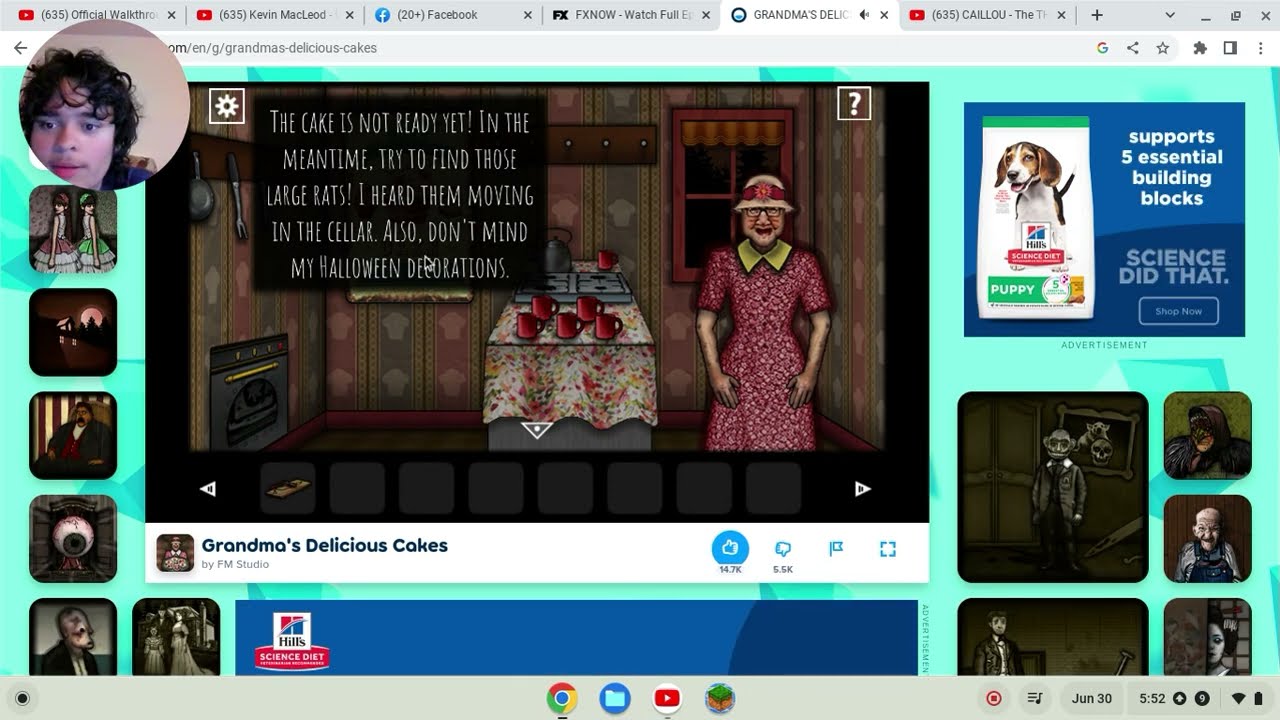Open the Hill's bottom banner advertisement
Image resolution: width=1280 pixels, height=720 pixels.
576,637
